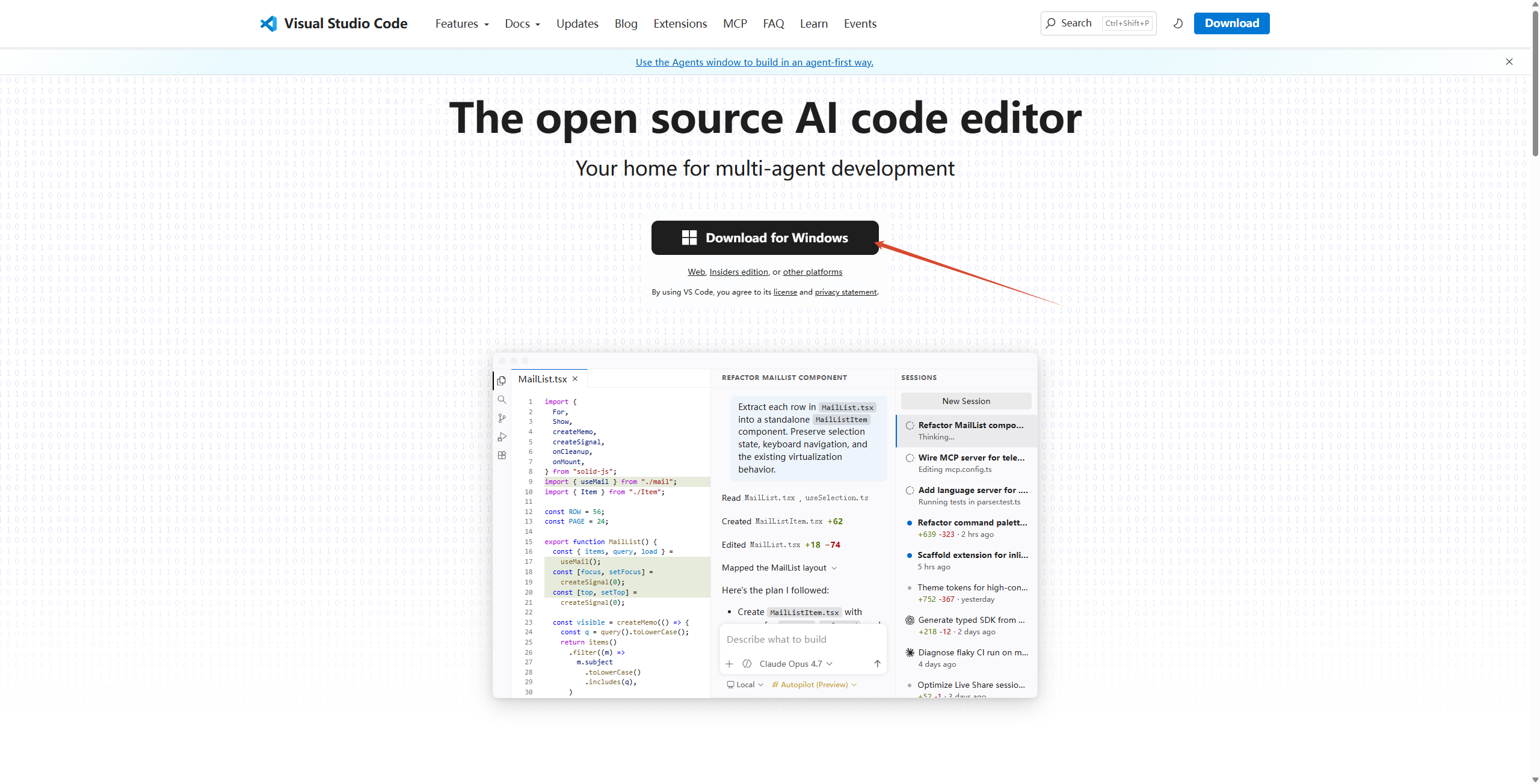Open the Extensions icon in the activity bar
This screenshot has width=1540, height=784.
point(502,456)
